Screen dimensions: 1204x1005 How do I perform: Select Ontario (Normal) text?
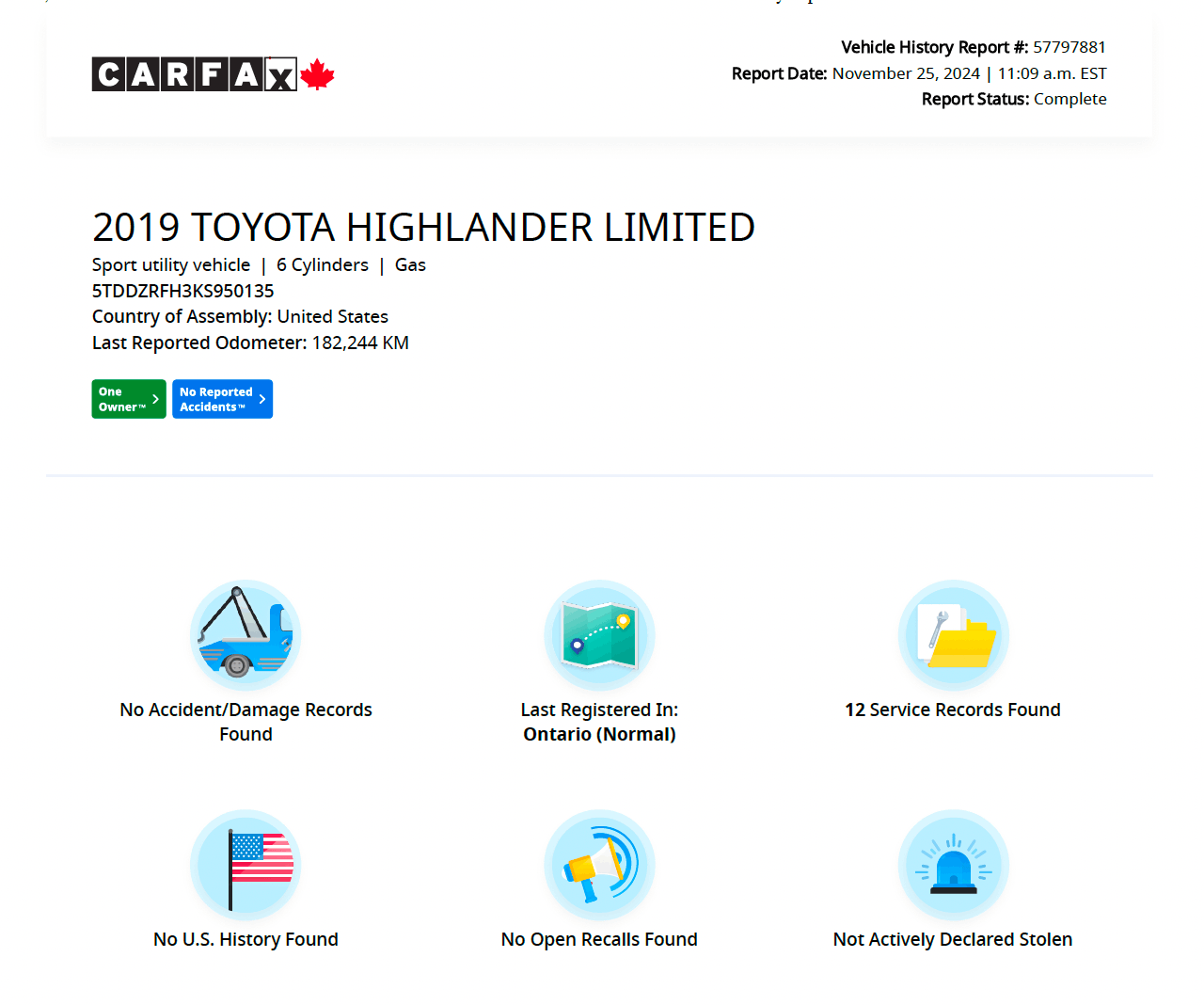[x=599, y=734]
